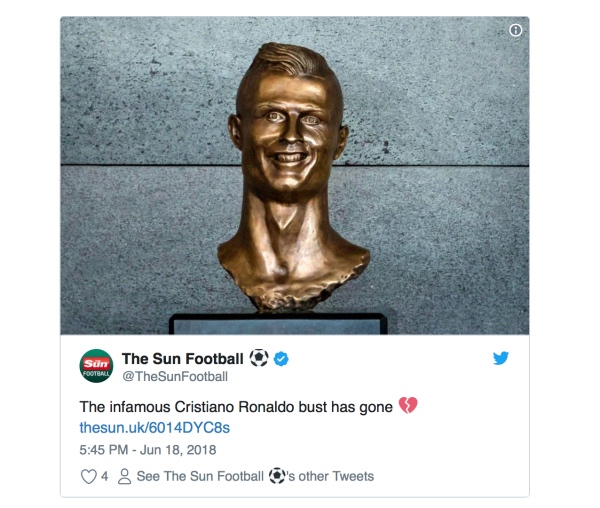This screenshot has width=600, height=508.
Task: Click the soccer ball emoji in footer link
Action: [x=277, y=476]
